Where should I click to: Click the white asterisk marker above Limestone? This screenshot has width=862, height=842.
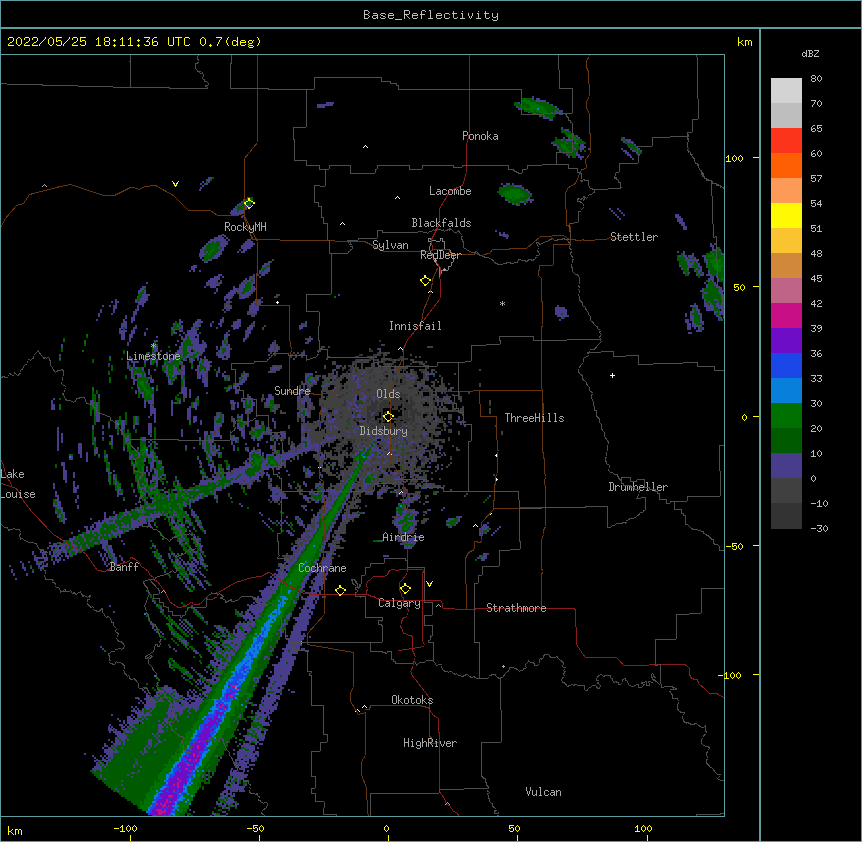click(x=154, y=346)
